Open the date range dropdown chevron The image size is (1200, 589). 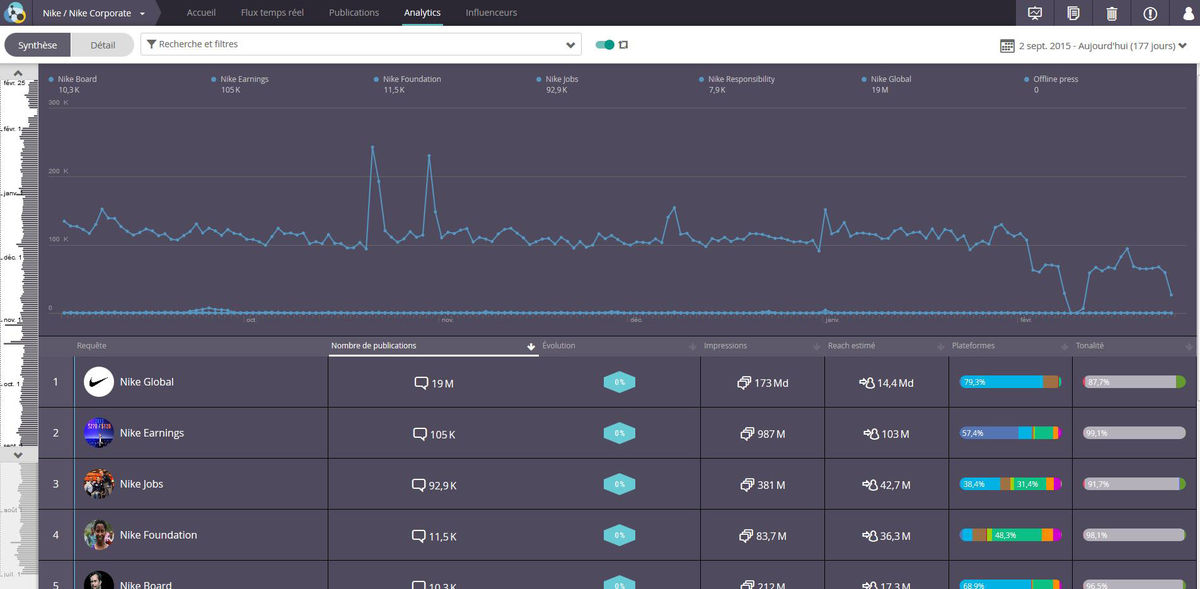[x=1182, y=46]
